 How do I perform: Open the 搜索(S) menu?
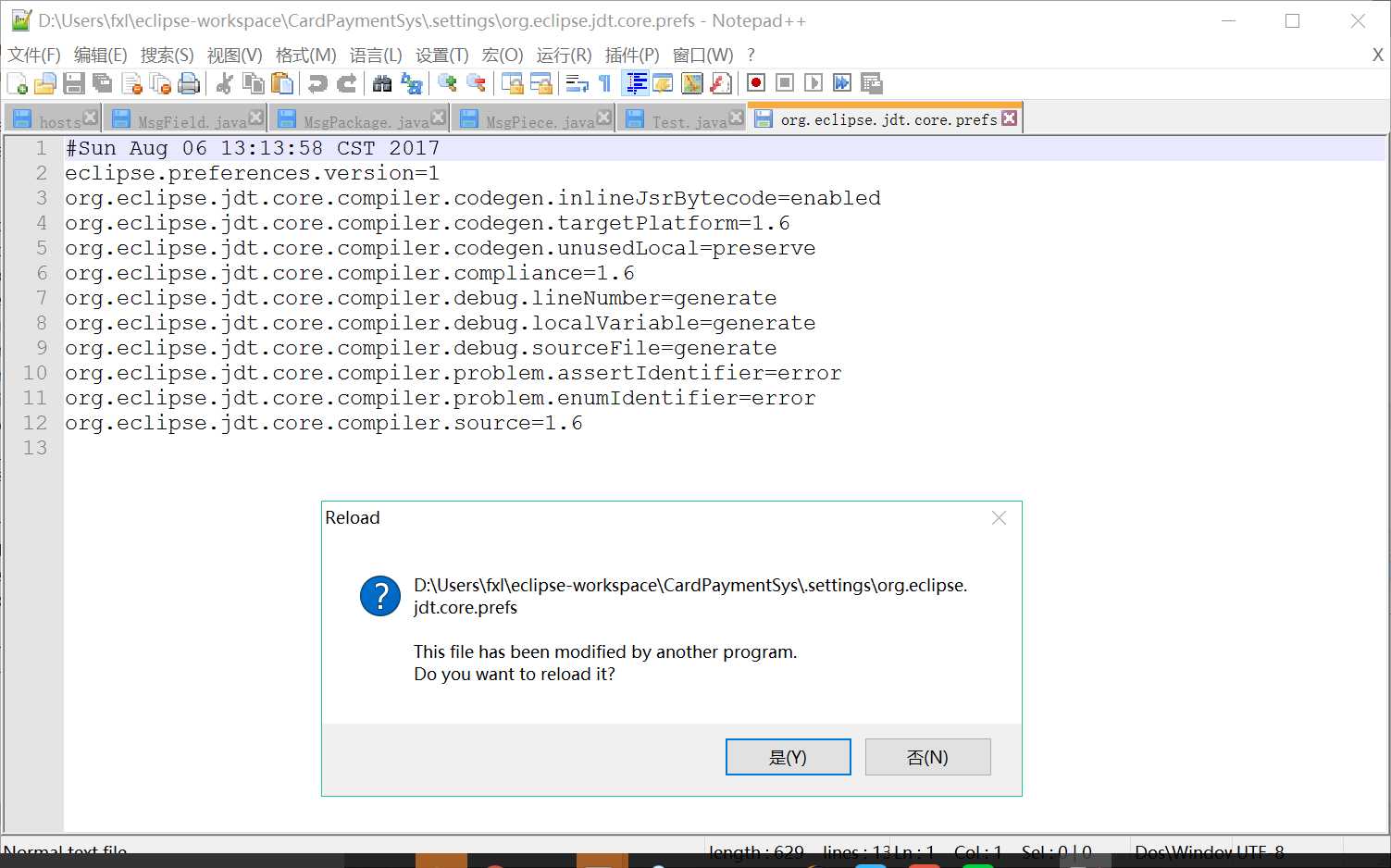168,56
